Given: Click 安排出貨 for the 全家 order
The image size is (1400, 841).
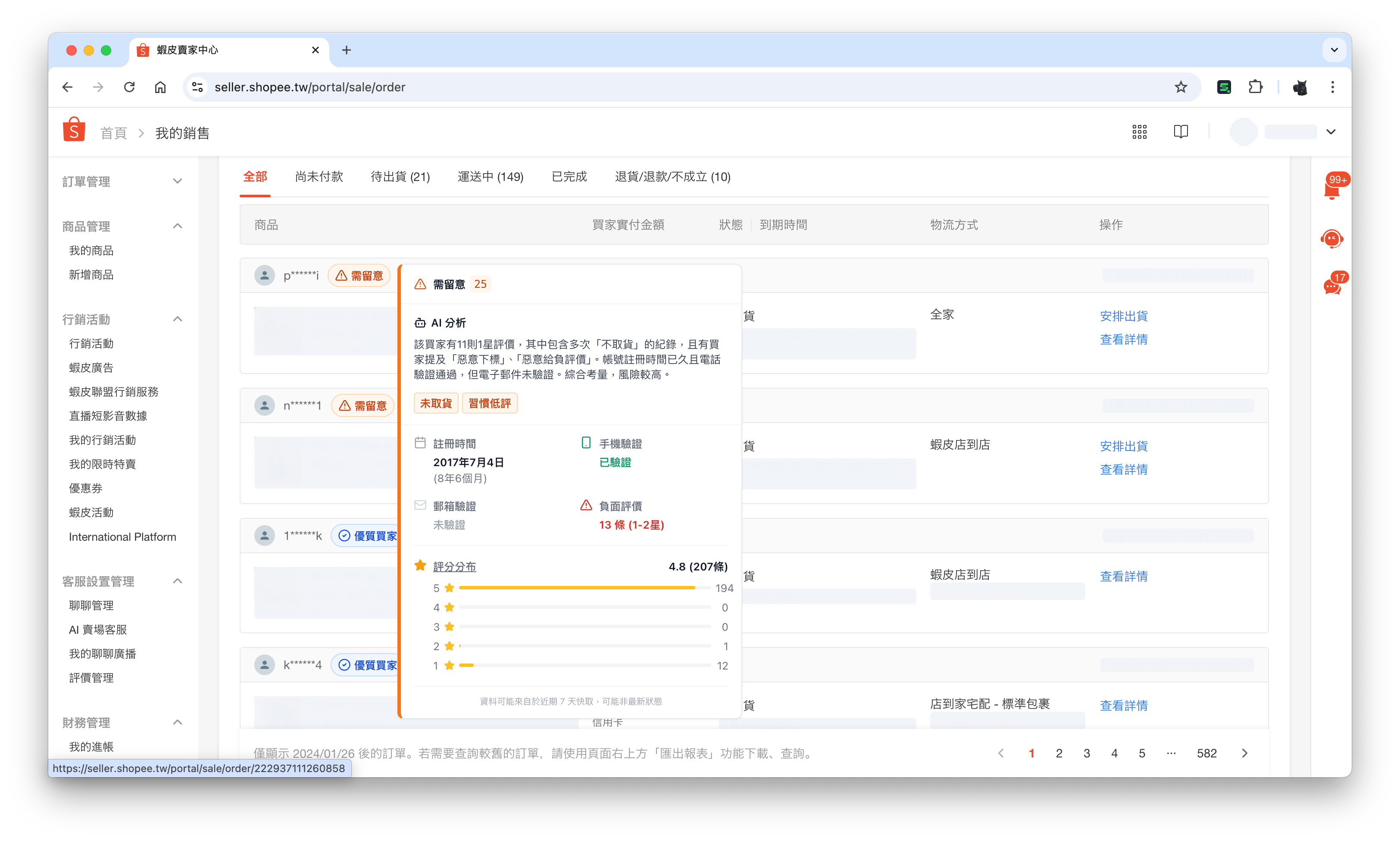Looking at the screenshot, I should 1123,316.
